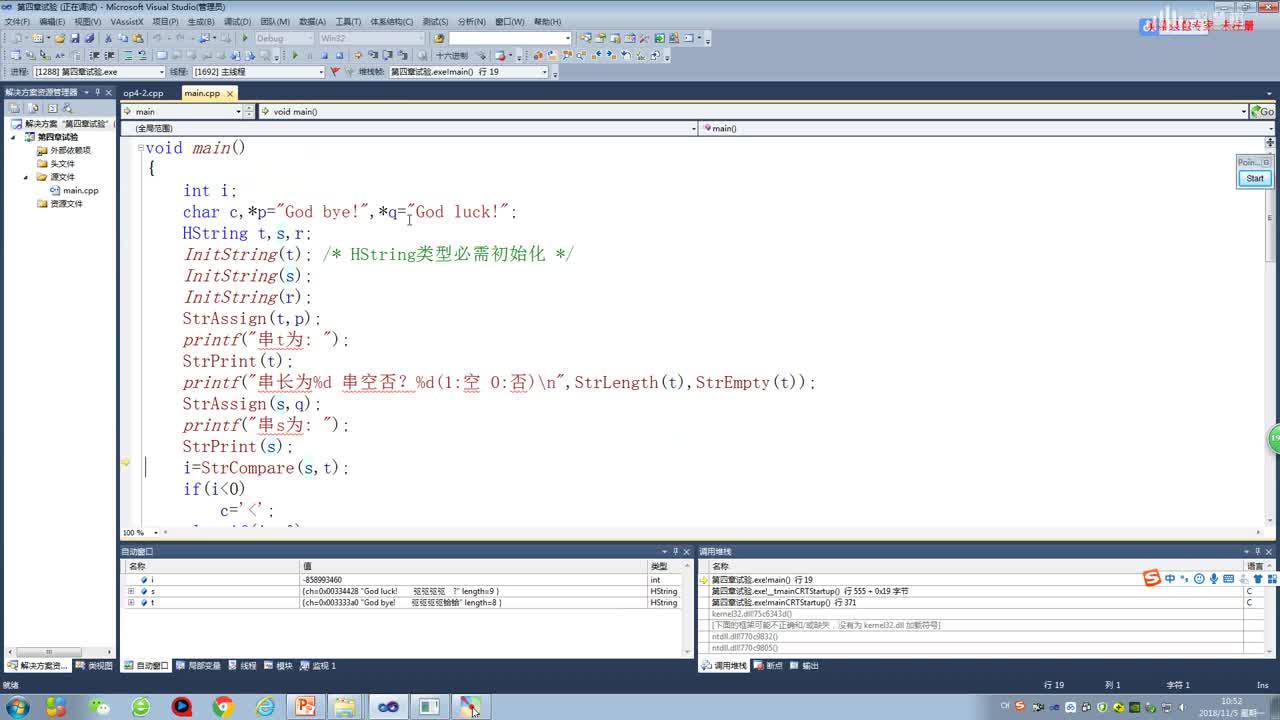Expand variable s in the Autos window
Image resolution: width=1280 pixels, height=720 pixels.
(x=131, y=591)
